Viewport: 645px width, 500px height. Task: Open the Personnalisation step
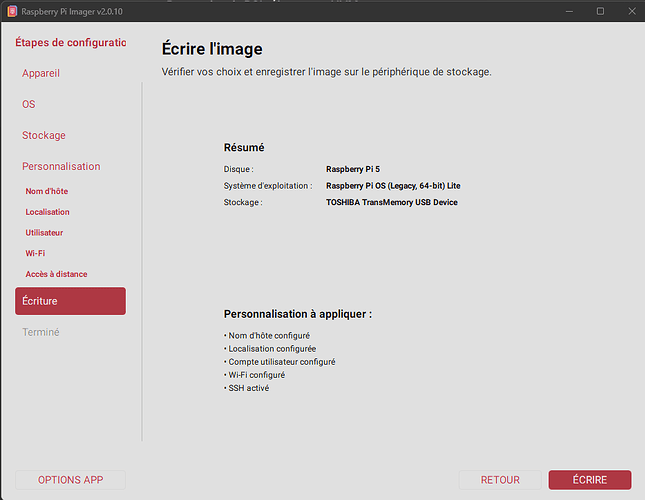[x=61, y=166]
